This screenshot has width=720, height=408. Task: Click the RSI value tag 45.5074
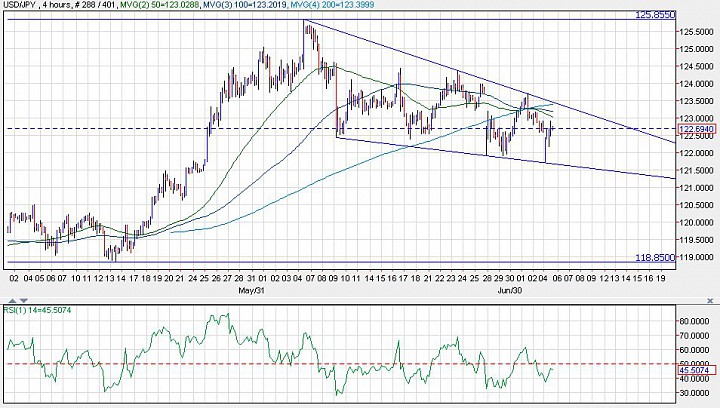click(696, 370)
